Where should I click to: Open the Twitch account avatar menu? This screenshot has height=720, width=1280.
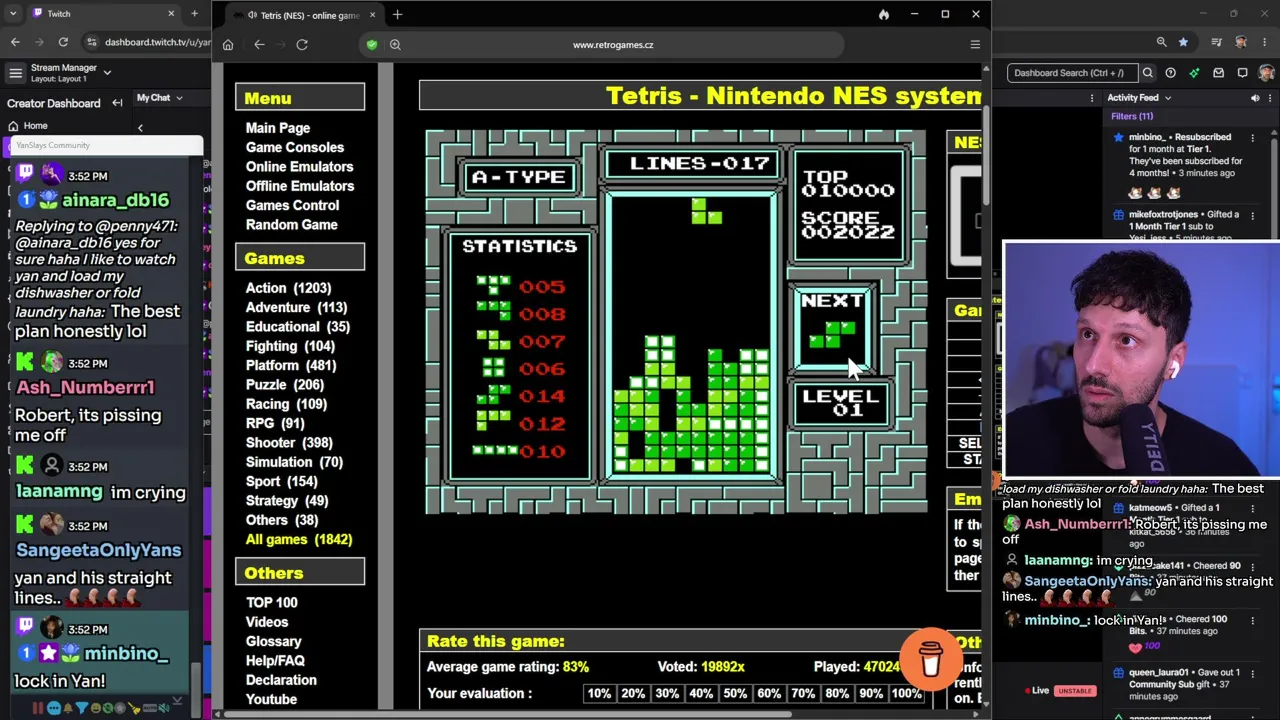[x=1267, y=73]
